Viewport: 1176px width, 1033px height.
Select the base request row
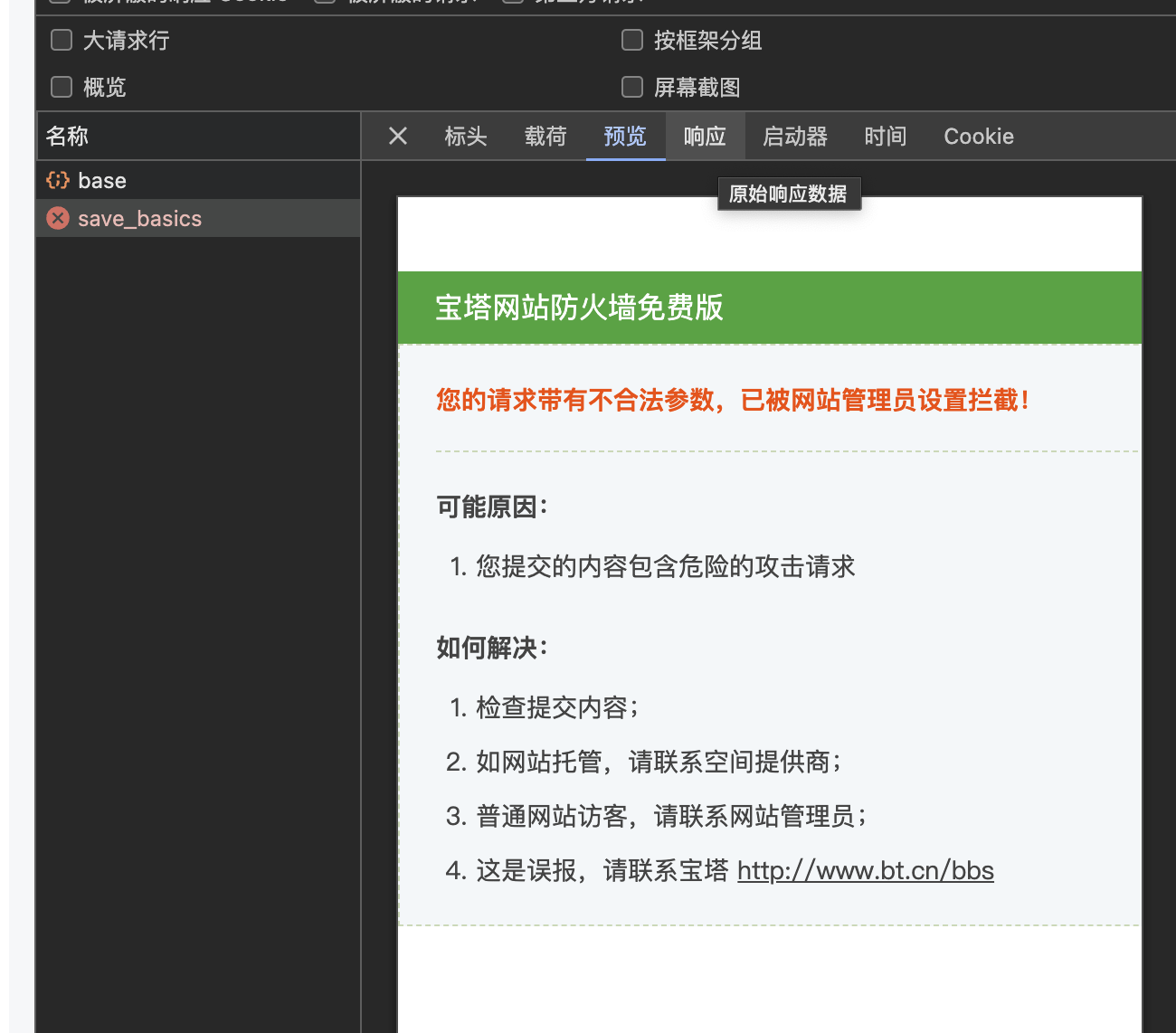[198, 180]
